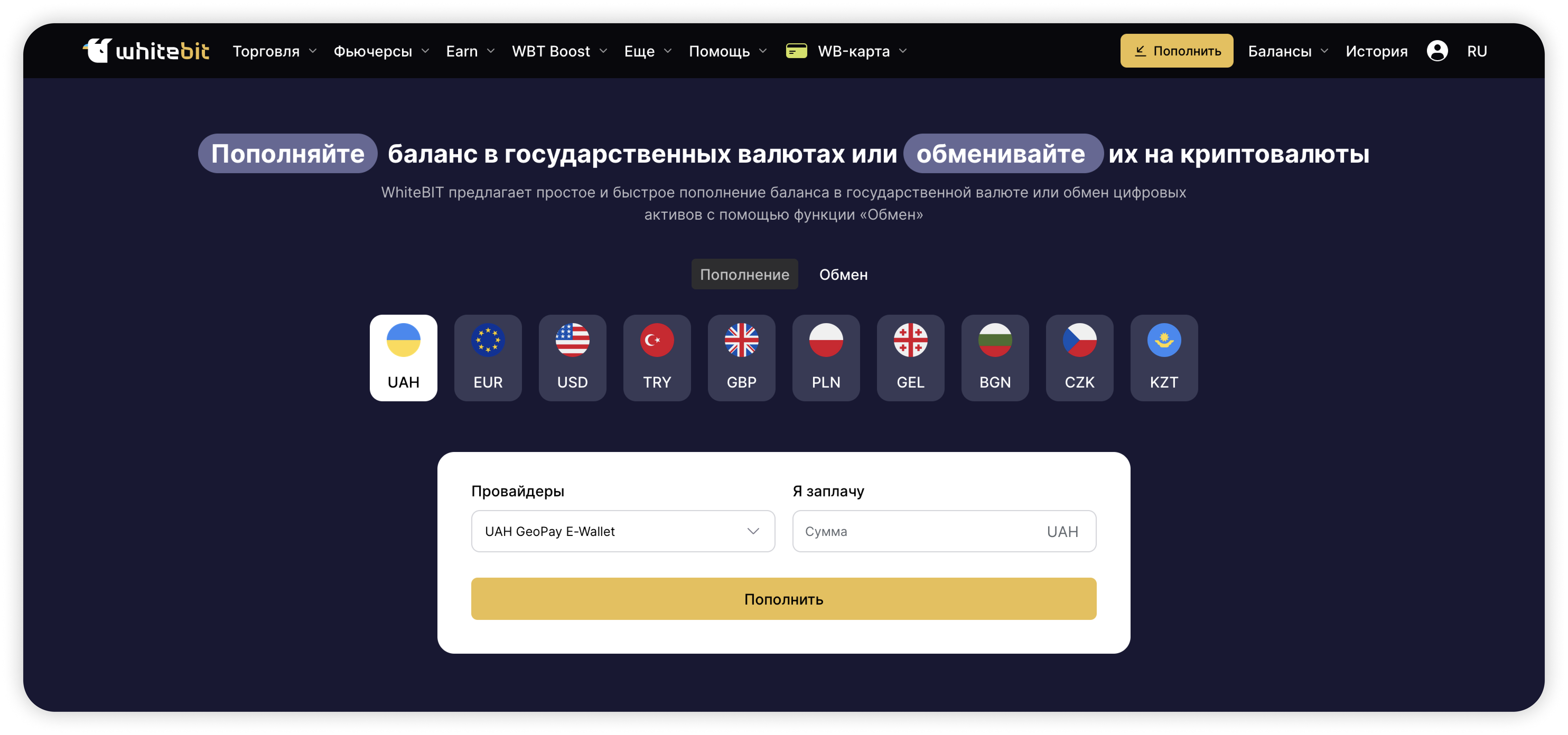The width and height of the screenshot is (1568, 735).
Task: Open the Балансы dropdown
Action: (x=1288, y=51)
